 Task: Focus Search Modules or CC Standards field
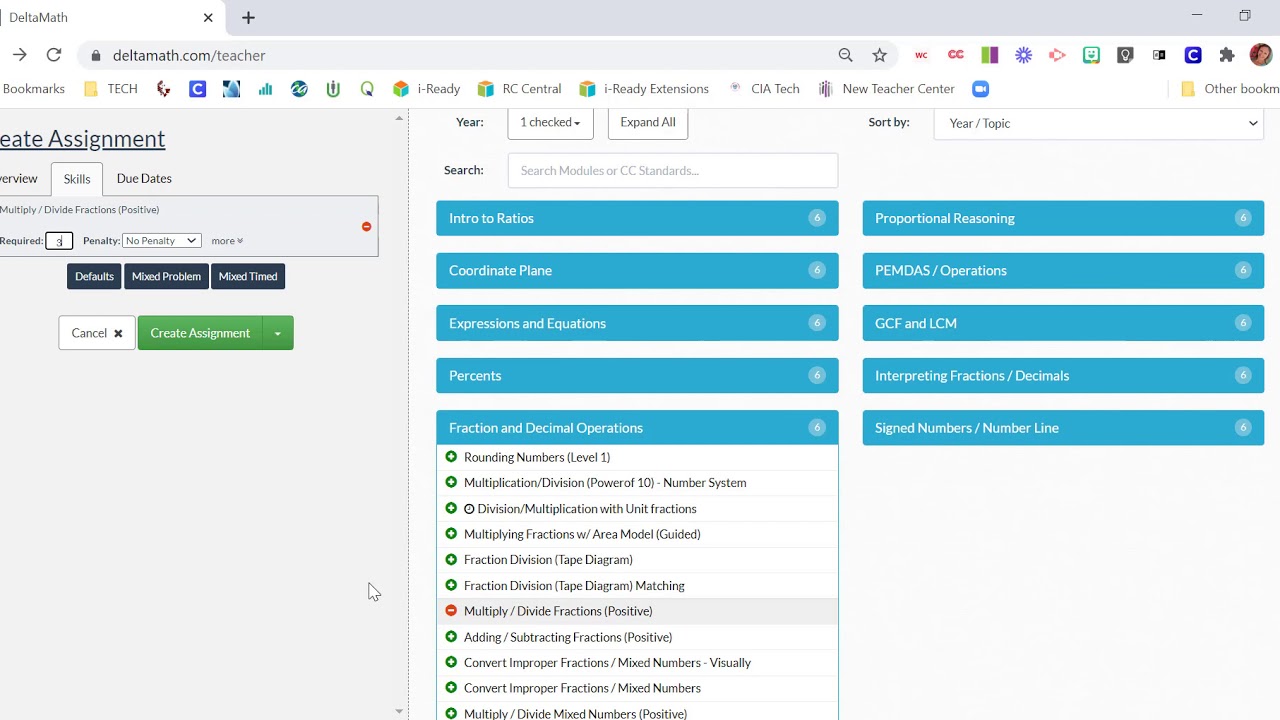click(x=673, y=170)
